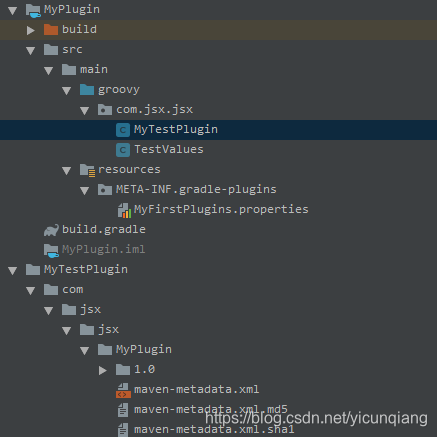Select the com folder label
This screenshot has height=437, width=437.
tap(73, 290)
